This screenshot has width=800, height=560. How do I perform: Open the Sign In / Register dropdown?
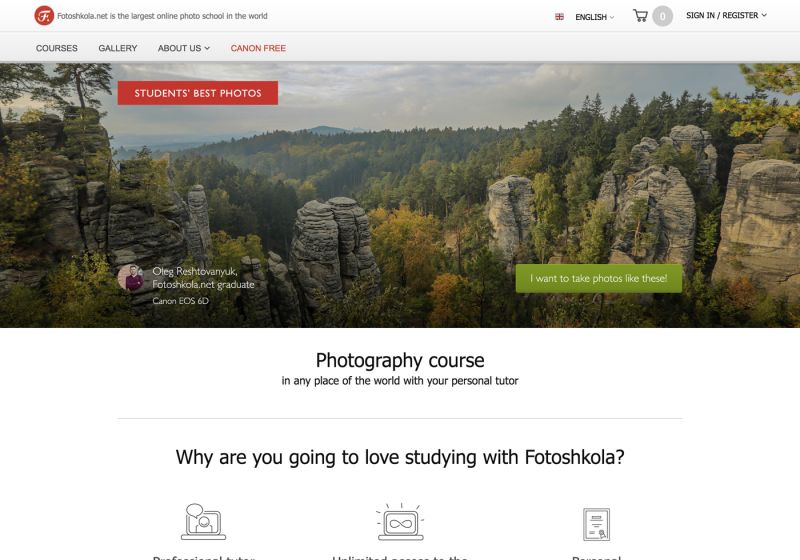pyautogui.click(x=726, y=15)
